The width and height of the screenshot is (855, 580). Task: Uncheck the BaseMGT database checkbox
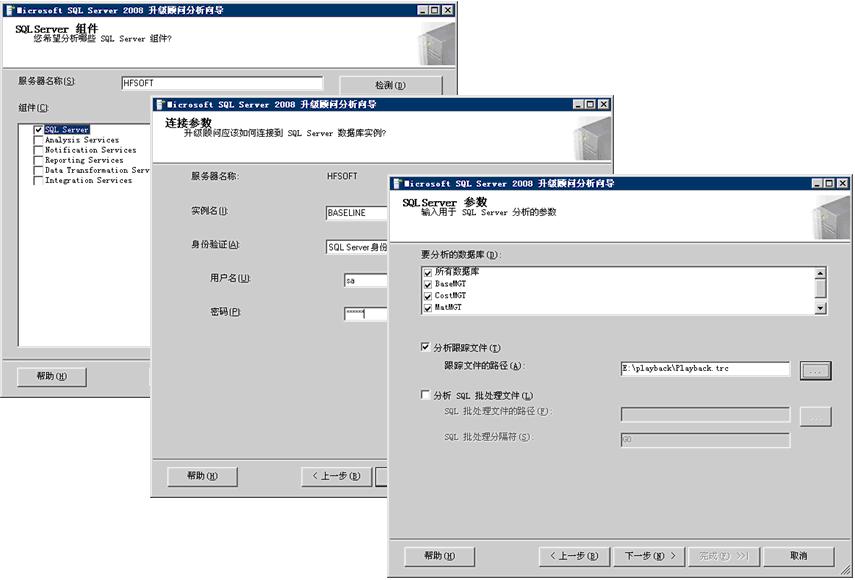[x=428, y=284]
